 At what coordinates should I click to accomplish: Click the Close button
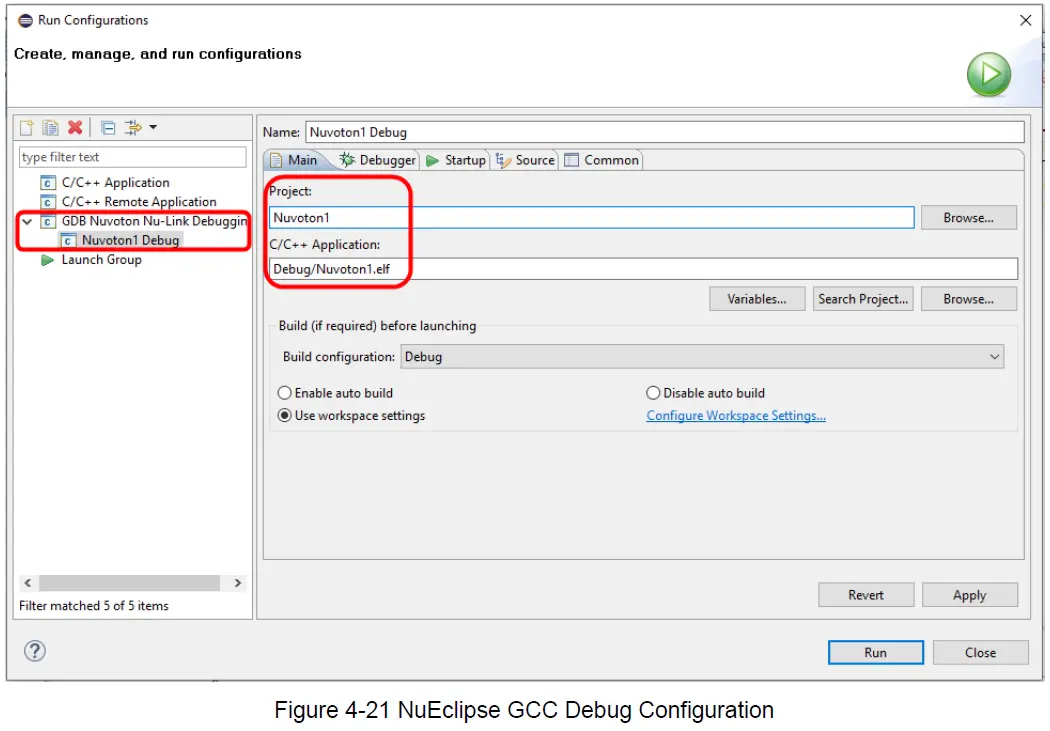pos(980,653)
